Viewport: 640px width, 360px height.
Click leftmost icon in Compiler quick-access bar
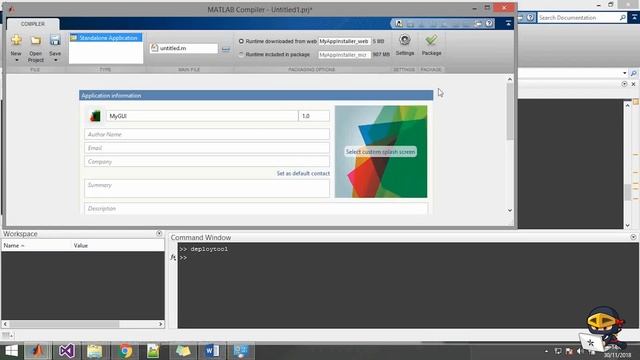pyautogui.click(x=399, y=24)
